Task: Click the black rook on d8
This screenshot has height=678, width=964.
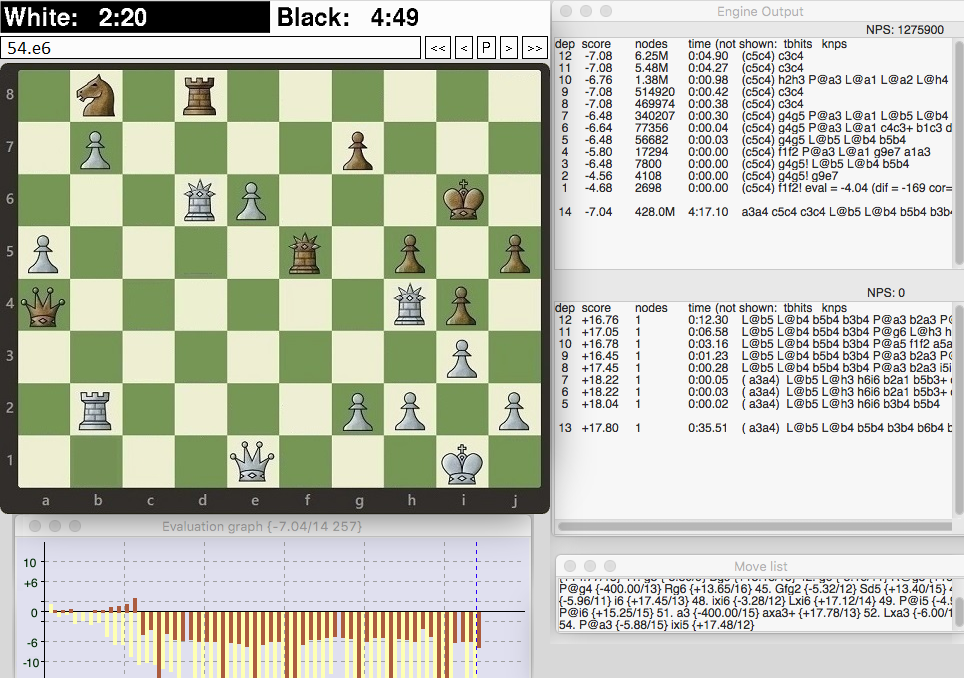Action: 201,98
